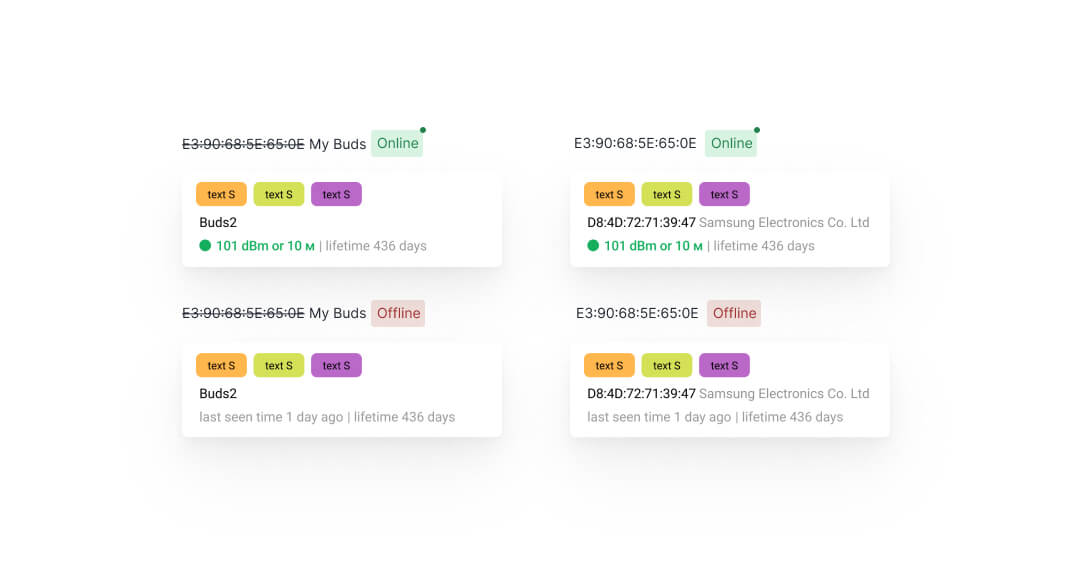This screenshot has width=1072, height=563.
Task: Open the Buds2 name in the offline card
Action: point(218,394)
